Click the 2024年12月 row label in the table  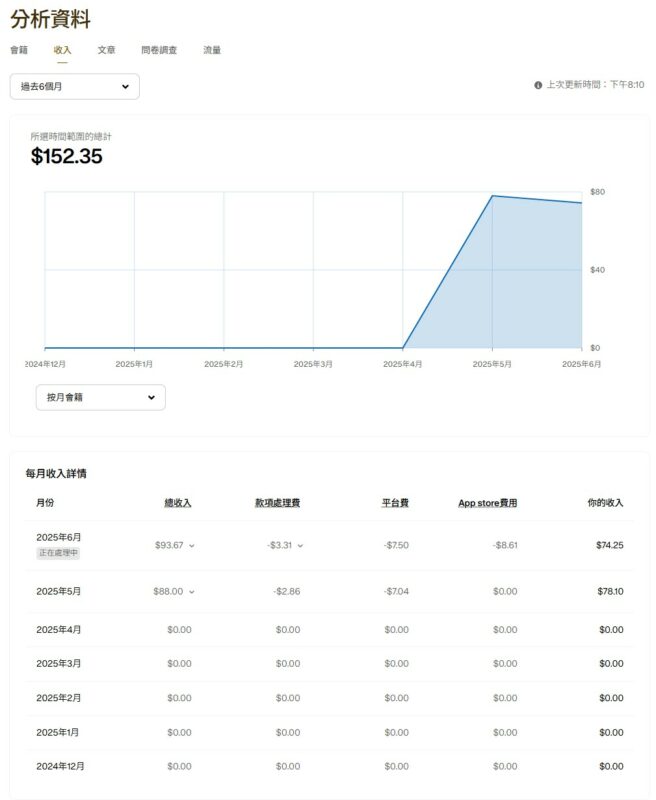[x=60, y=766]
